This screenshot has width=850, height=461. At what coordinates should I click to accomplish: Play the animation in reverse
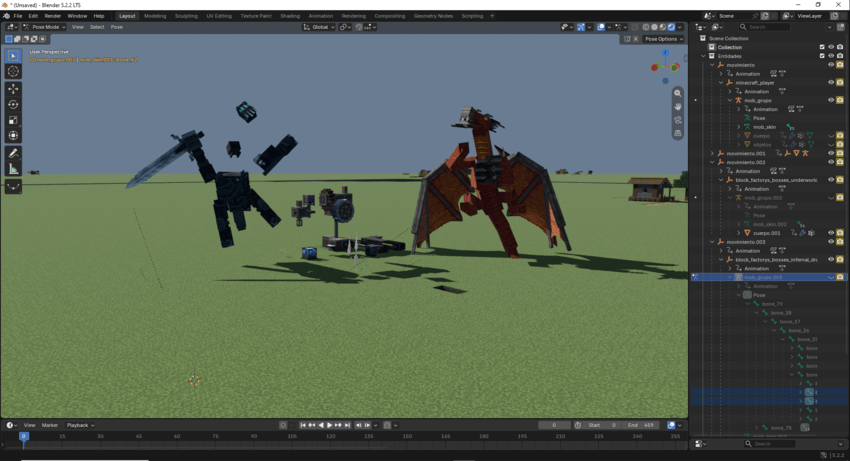click(x=321, y=425)
